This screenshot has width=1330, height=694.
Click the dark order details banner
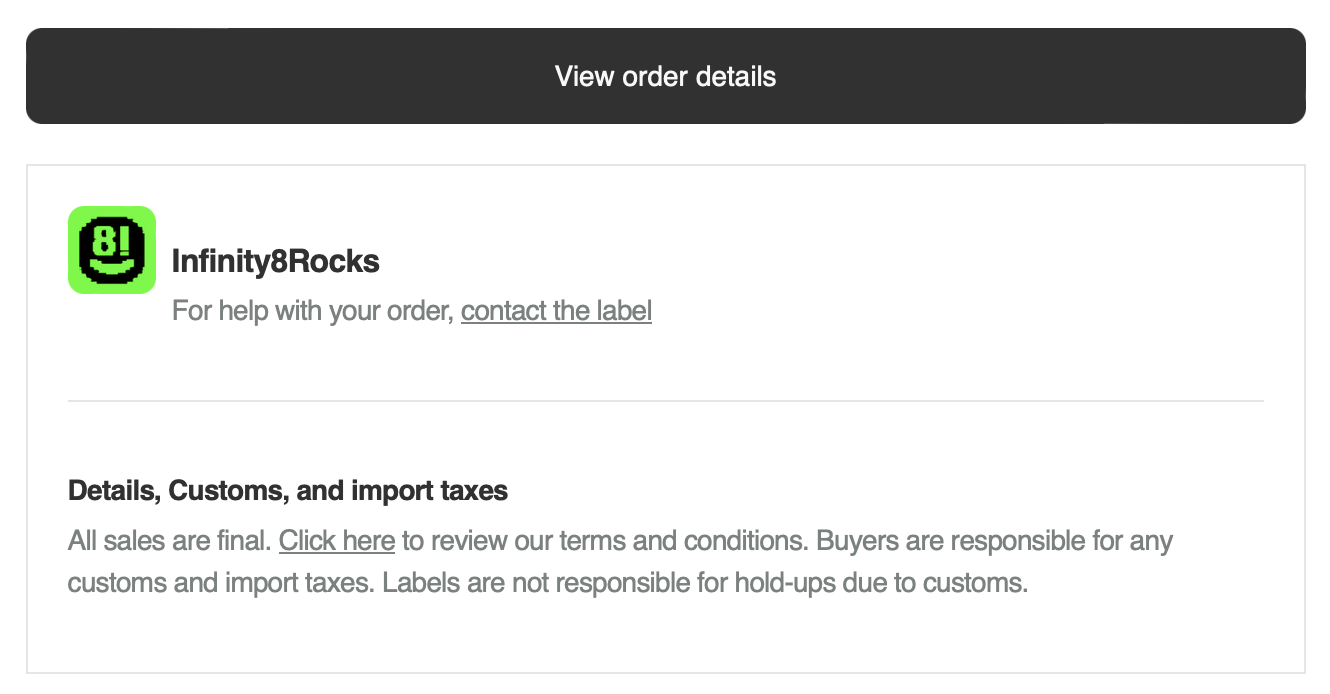[665, 76]
